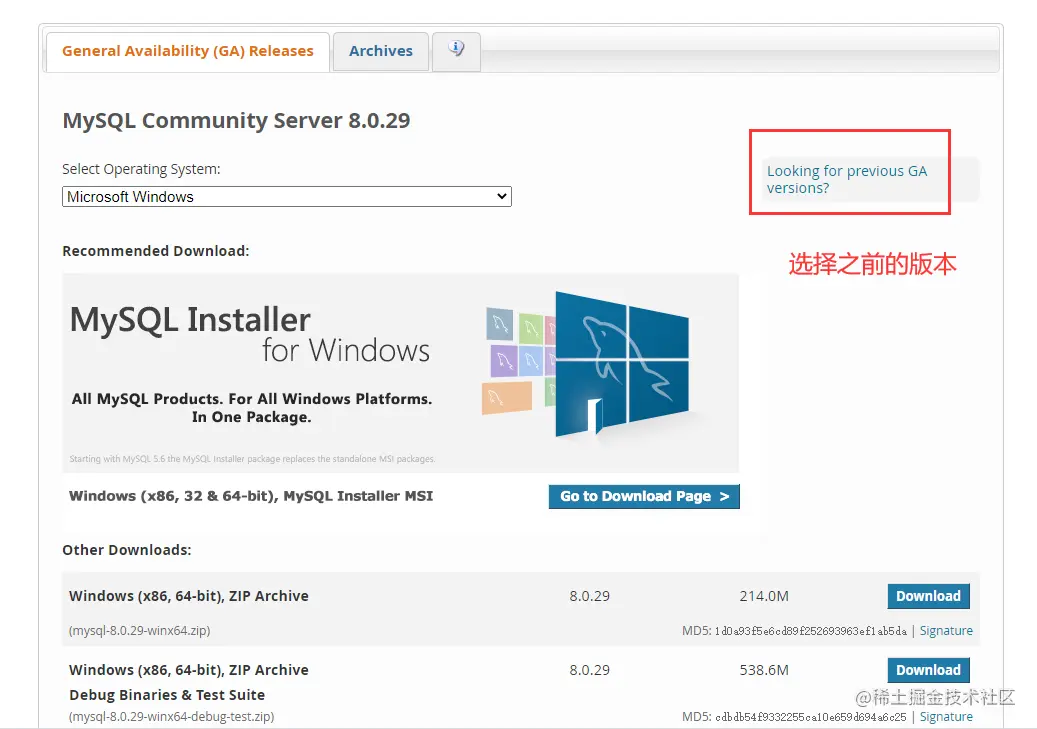The image size is (1037, 729).
Task: Select the 'Select Operating System:' label
Action: tap(141, 169)
